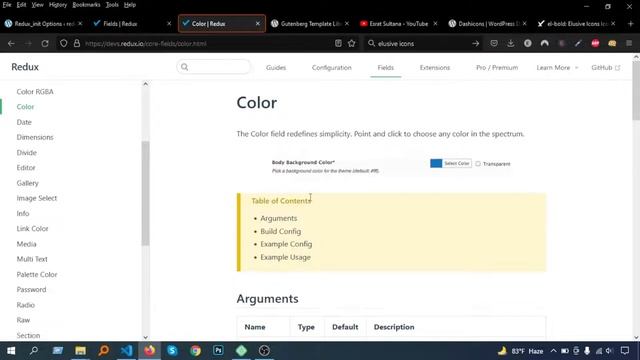This screenshot has height=360, width=640.
Task: Open the Guides nav link
Action: [276, 67]
